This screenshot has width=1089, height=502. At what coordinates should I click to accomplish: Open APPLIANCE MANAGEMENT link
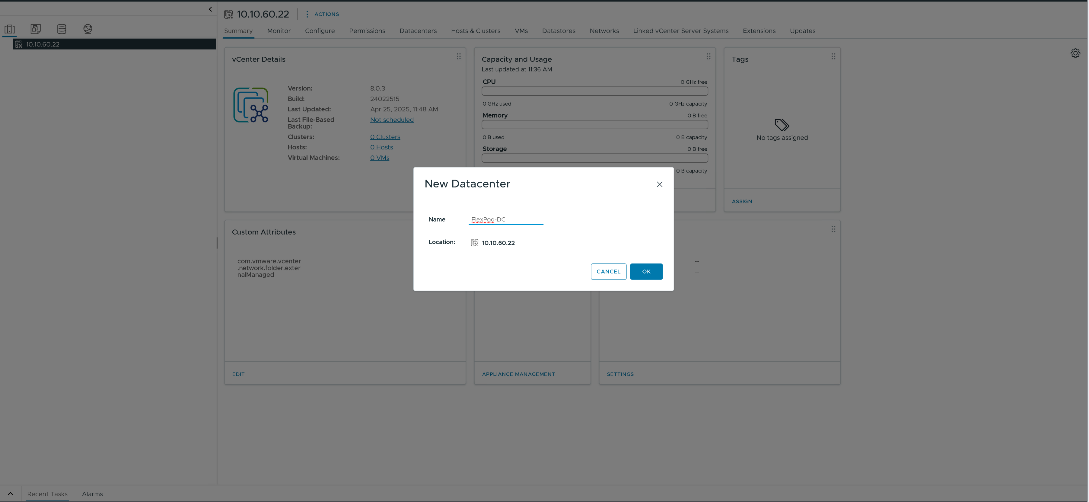(518, 374)
